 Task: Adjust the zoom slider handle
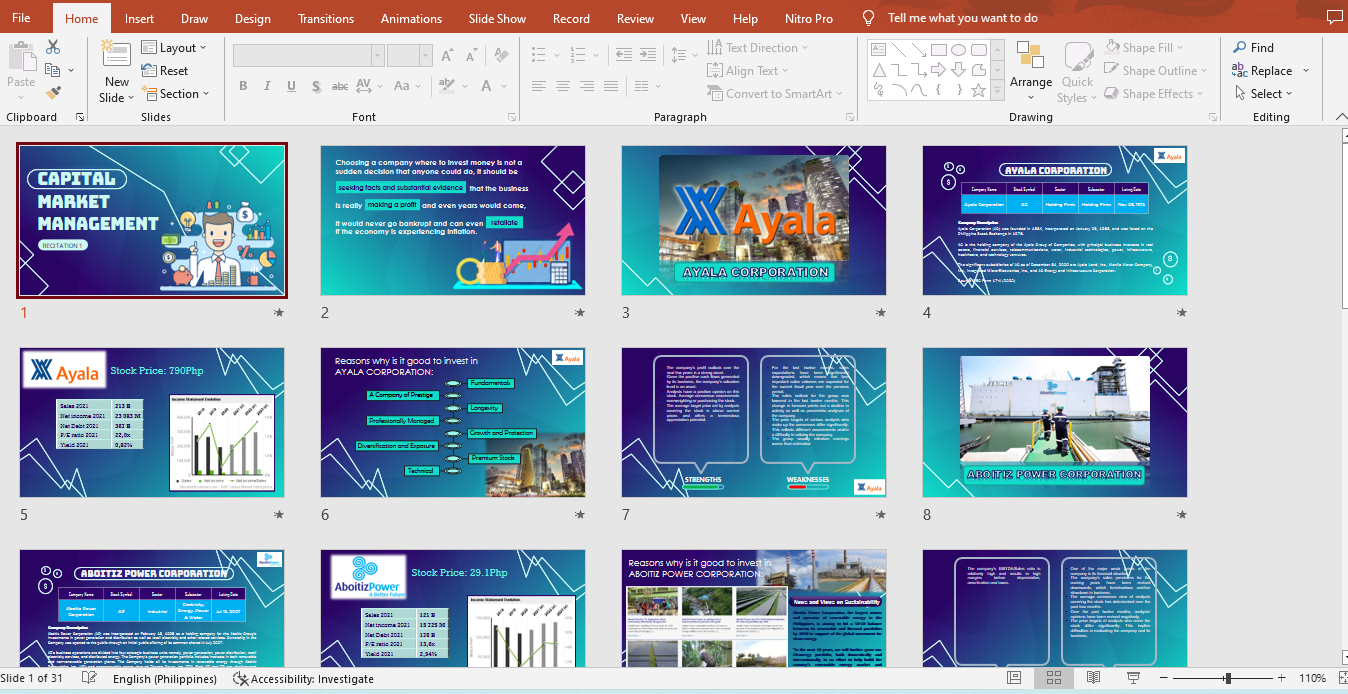[x=1228, y=678]
